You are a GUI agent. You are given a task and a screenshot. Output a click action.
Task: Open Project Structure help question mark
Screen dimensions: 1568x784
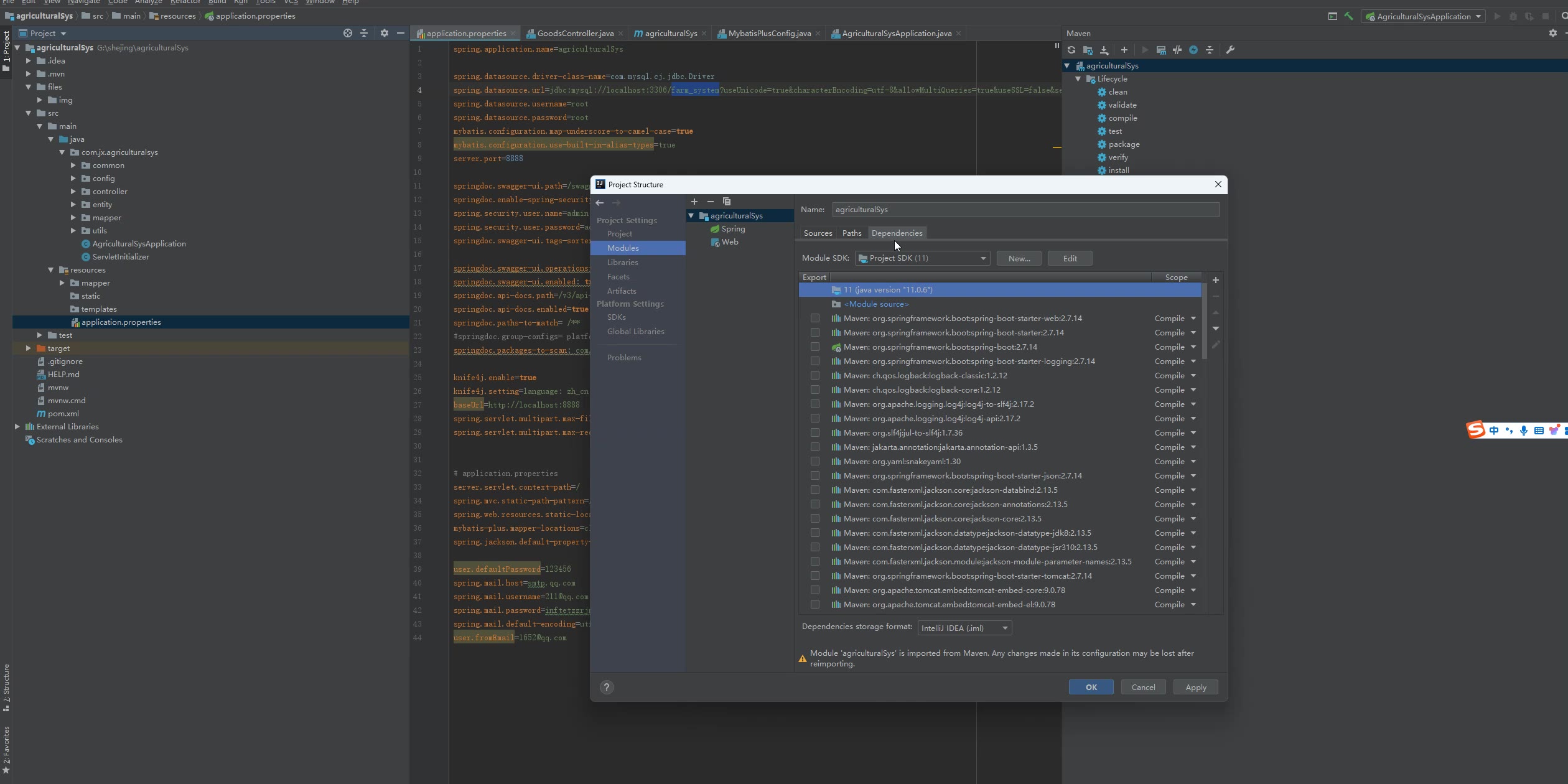607,687
